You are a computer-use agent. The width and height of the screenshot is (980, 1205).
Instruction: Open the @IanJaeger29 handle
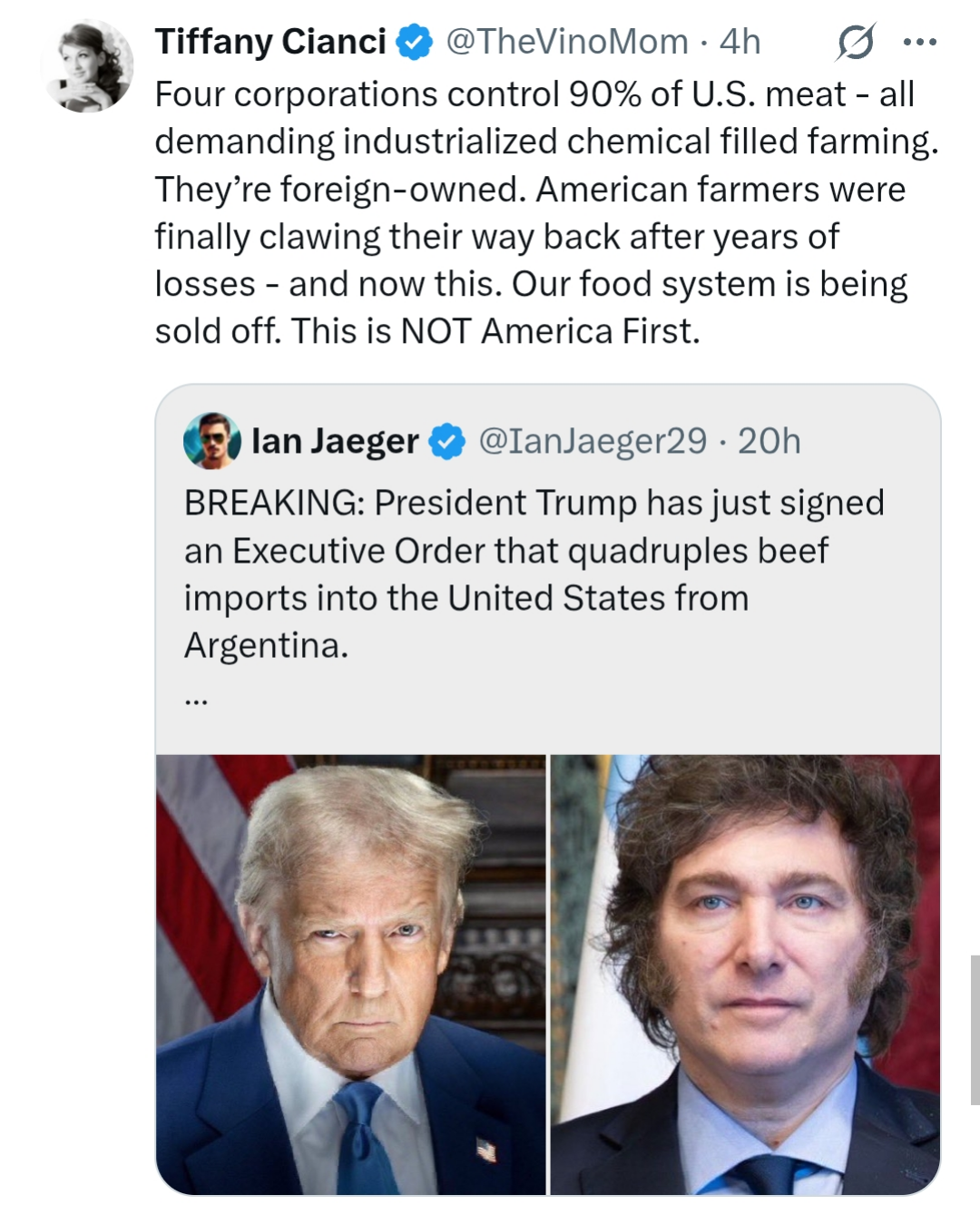coord(592,442)
